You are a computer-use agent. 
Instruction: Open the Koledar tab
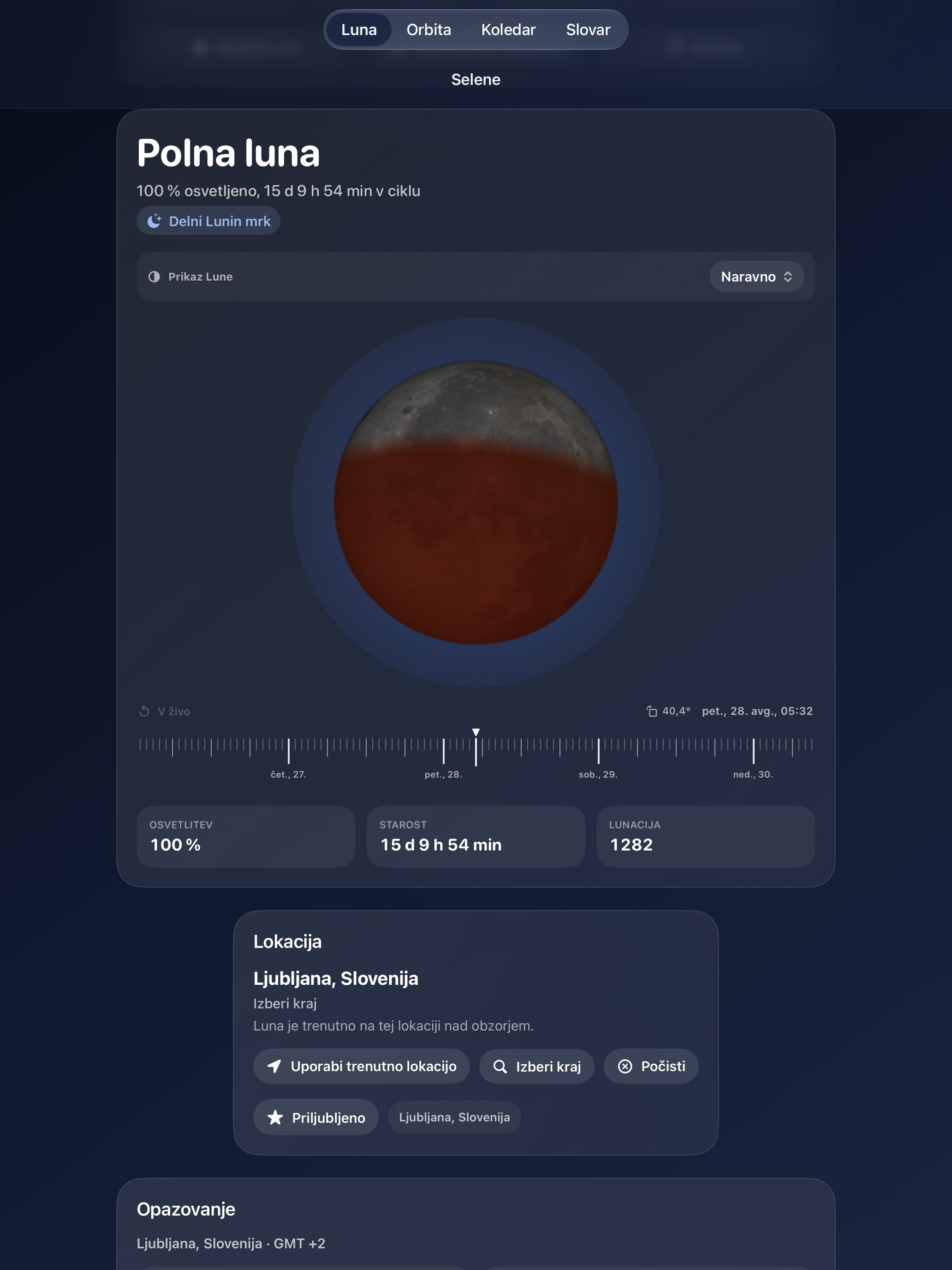[508, 30]
